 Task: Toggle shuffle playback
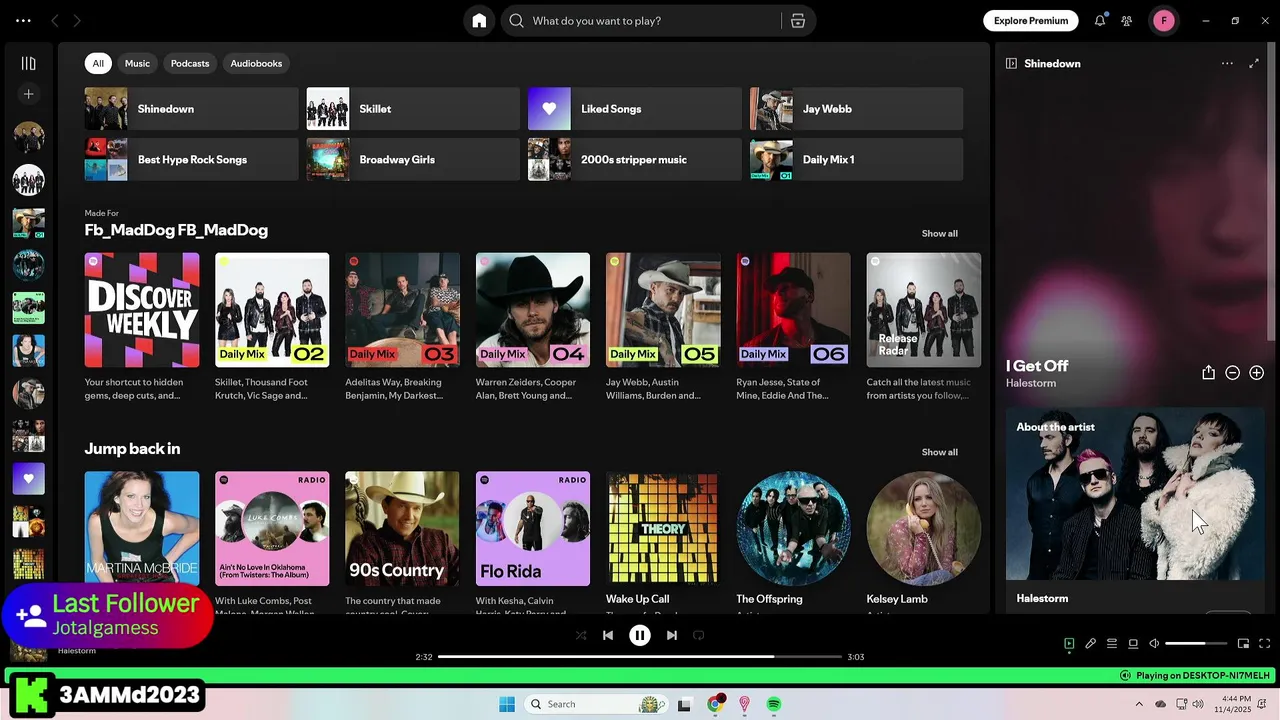581,635
